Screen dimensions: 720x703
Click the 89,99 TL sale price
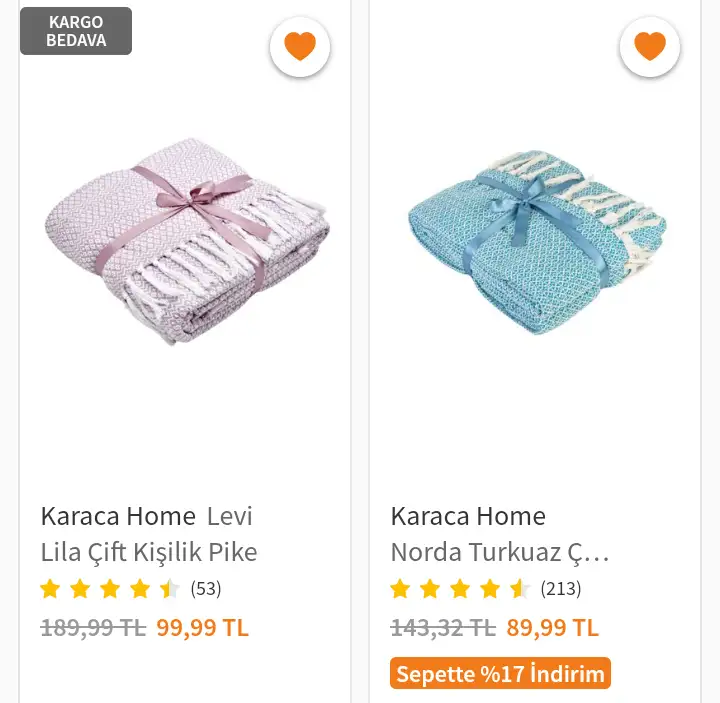point(552,628)
